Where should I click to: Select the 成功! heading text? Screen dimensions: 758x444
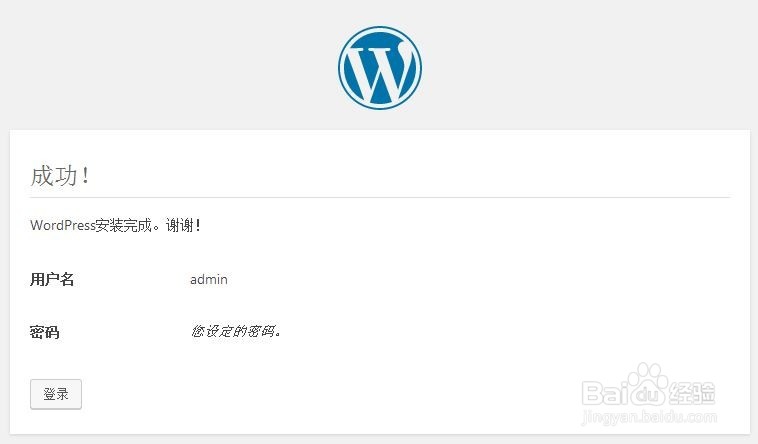(x=60, y=175)
